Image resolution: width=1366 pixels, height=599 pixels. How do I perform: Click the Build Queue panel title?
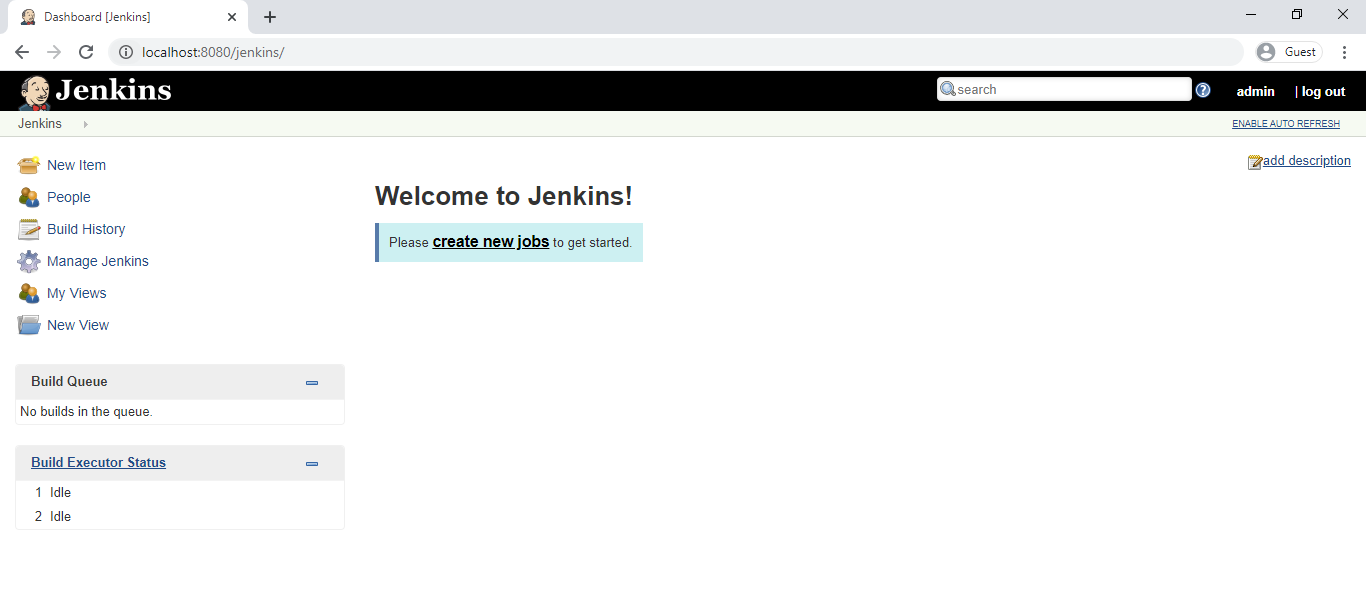click(x=69, y=382)
